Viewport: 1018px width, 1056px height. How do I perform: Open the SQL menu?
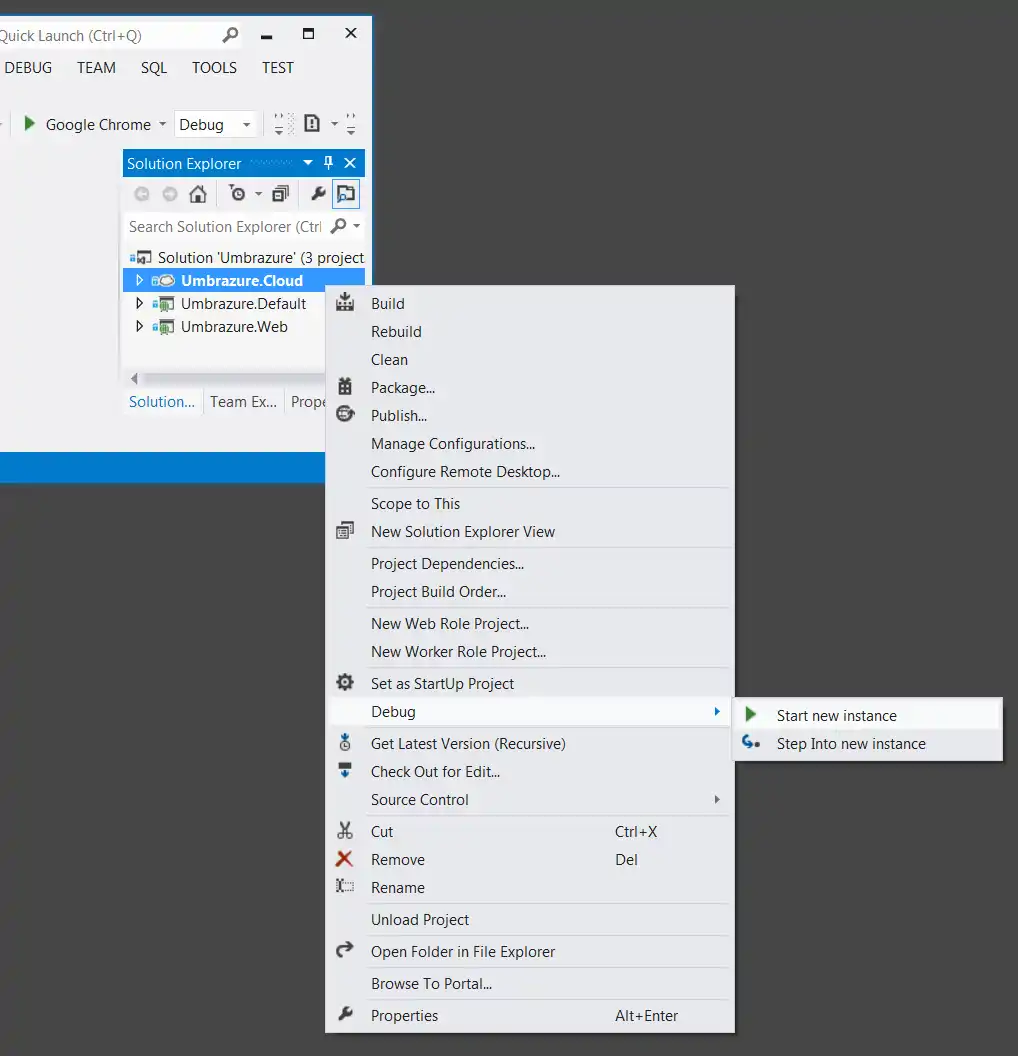click(154, 68)
